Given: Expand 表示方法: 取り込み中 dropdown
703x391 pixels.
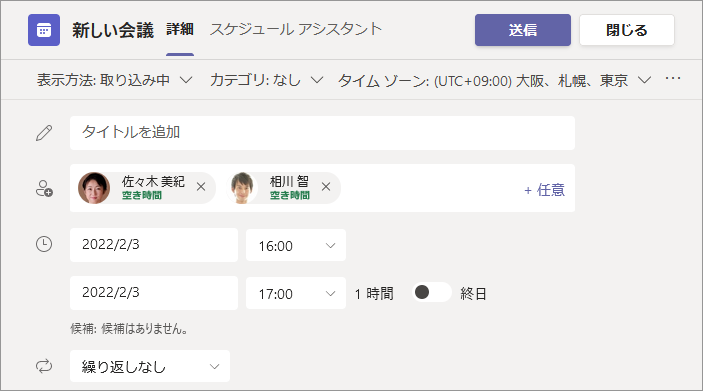Looking at the screenshot, I should (x=115, y=80).
